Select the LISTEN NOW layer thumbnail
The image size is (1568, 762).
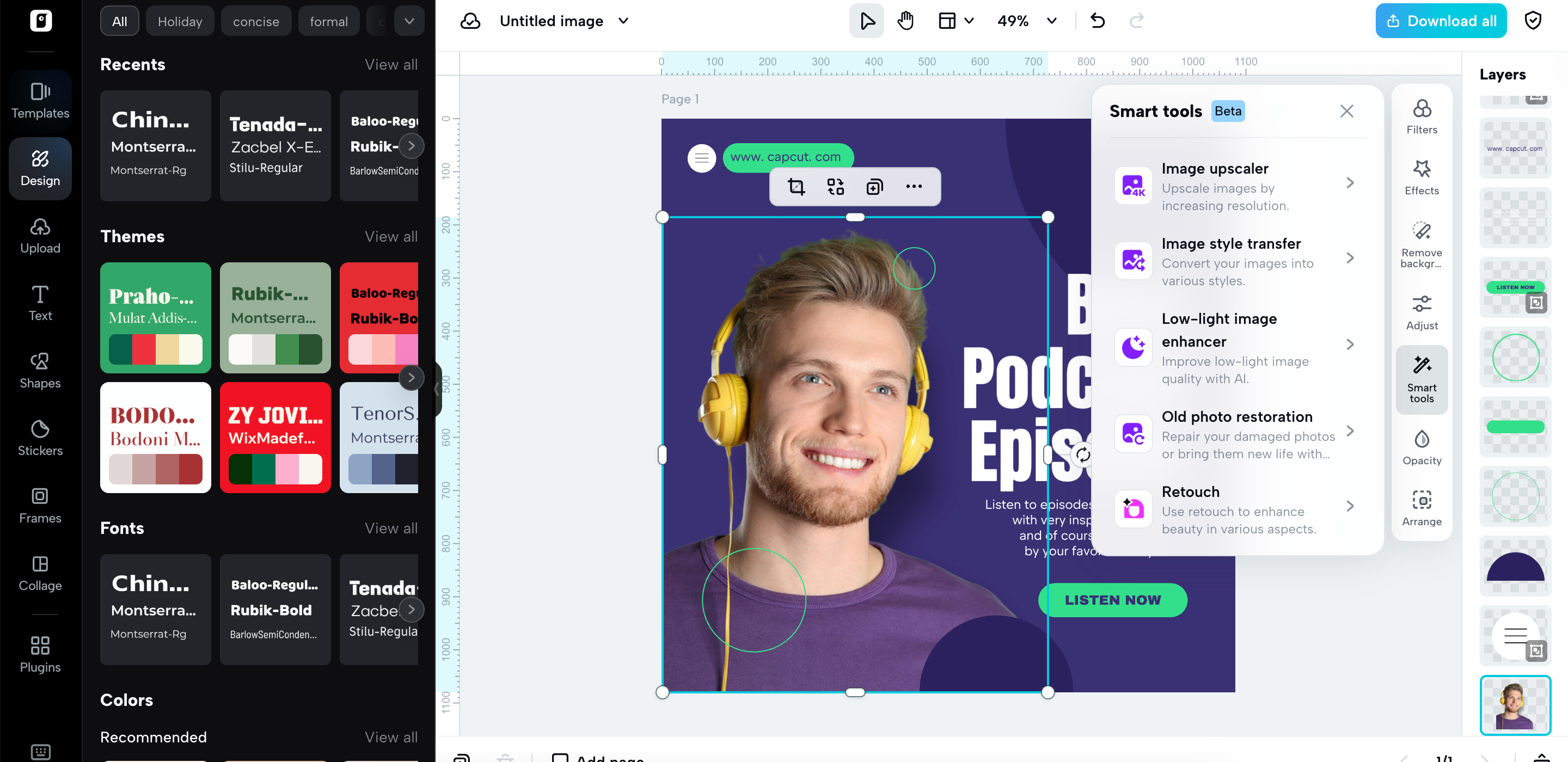click(x=1516, y=287)
